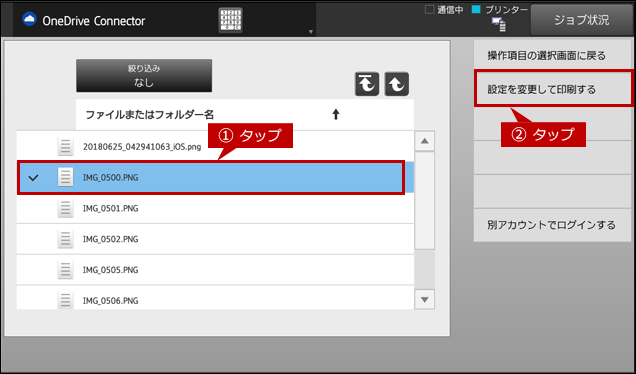Screen dimensions: 636x374
Task: Toggle sort arrow on file name column
Action: tap(335, 114)
